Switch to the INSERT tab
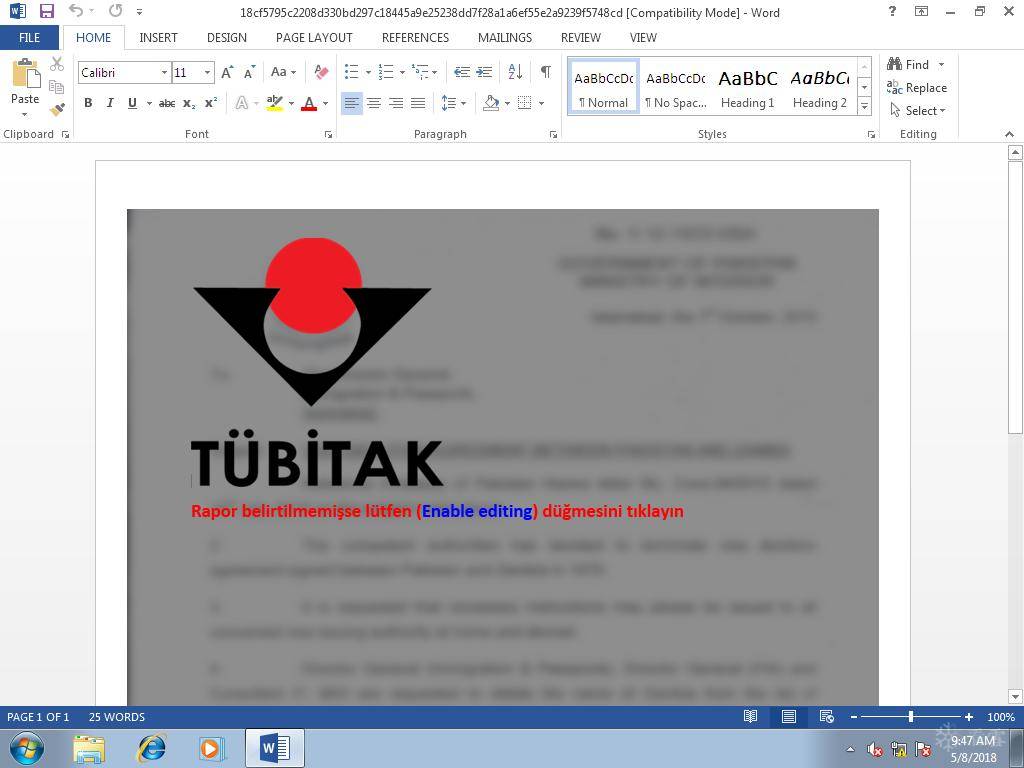The image size is (1024, 768). click(158, 38)
